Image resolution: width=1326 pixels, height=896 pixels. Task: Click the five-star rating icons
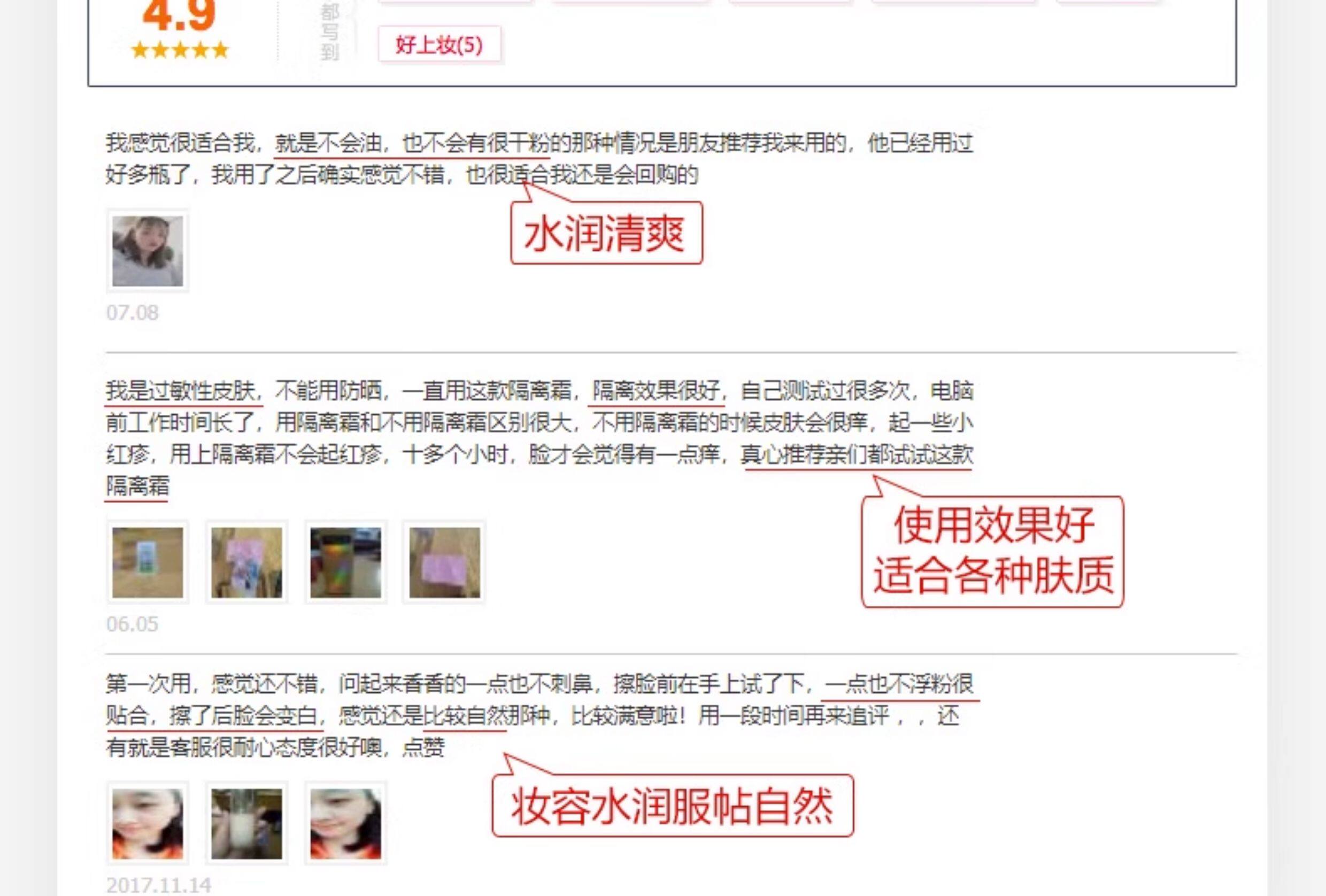coord(180,50)
